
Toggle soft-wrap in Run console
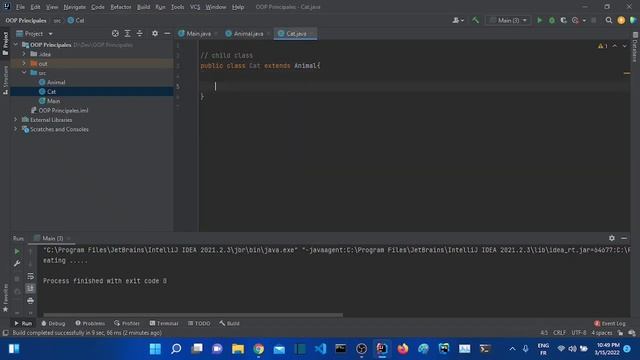[x=30, y=276]
